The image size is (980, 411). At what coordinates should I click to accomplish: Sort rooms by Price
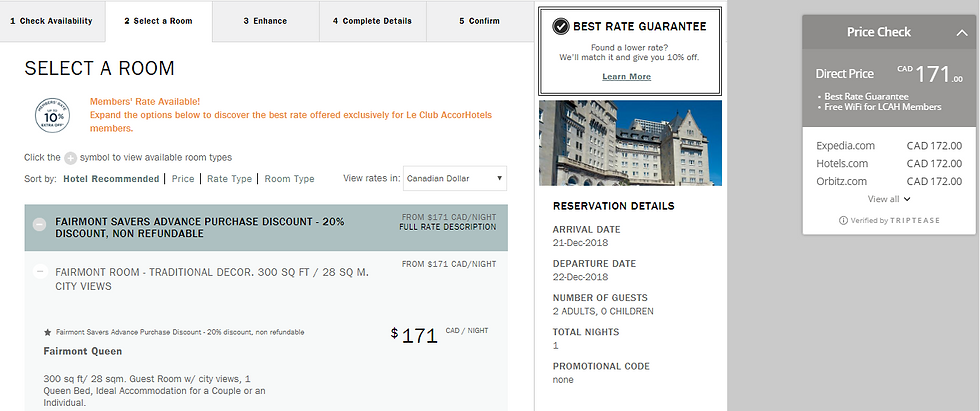tap(183, 179)
